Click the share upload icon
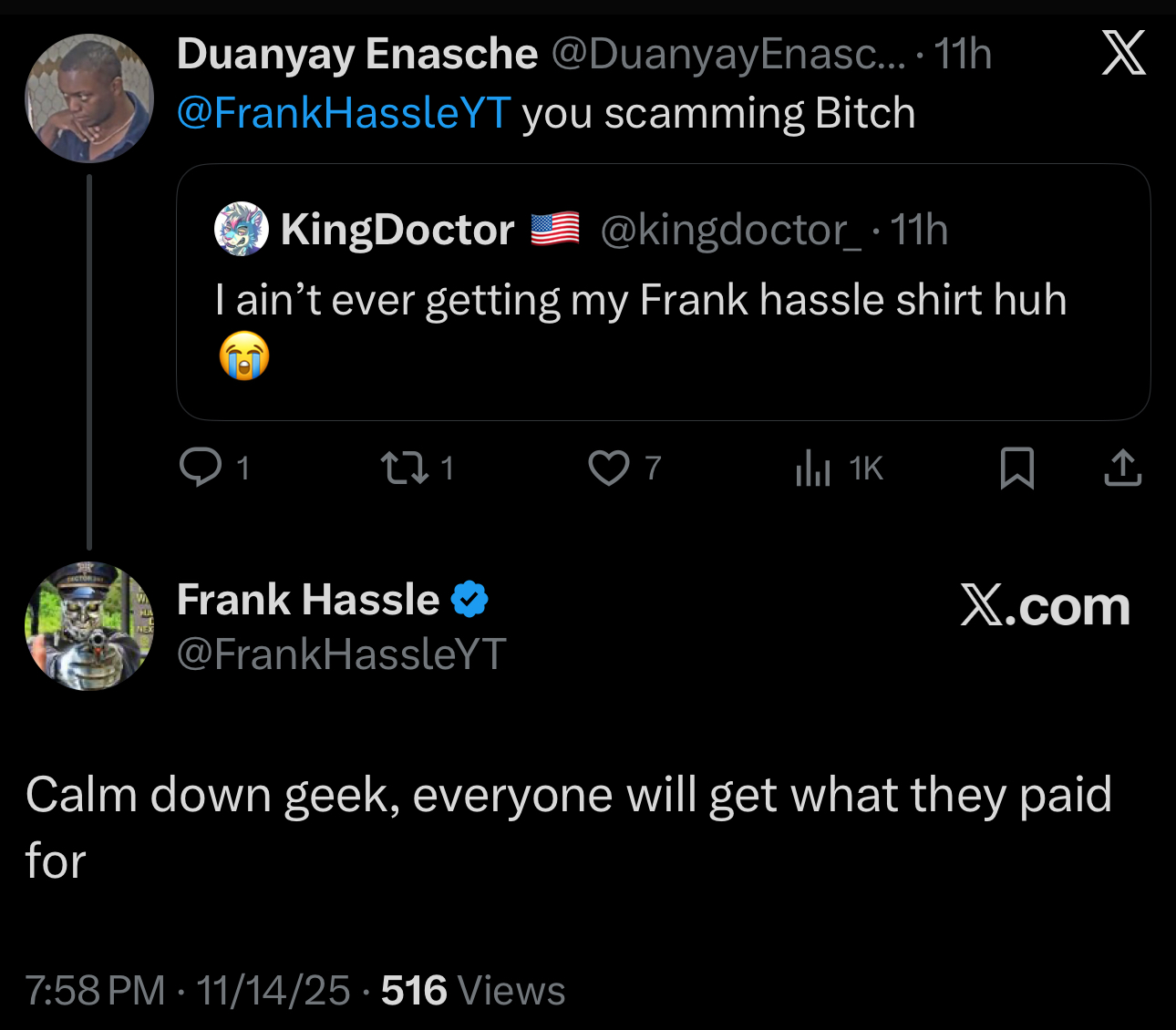The height and width of the screenshot is (1030, 1176). [1122, 469]
